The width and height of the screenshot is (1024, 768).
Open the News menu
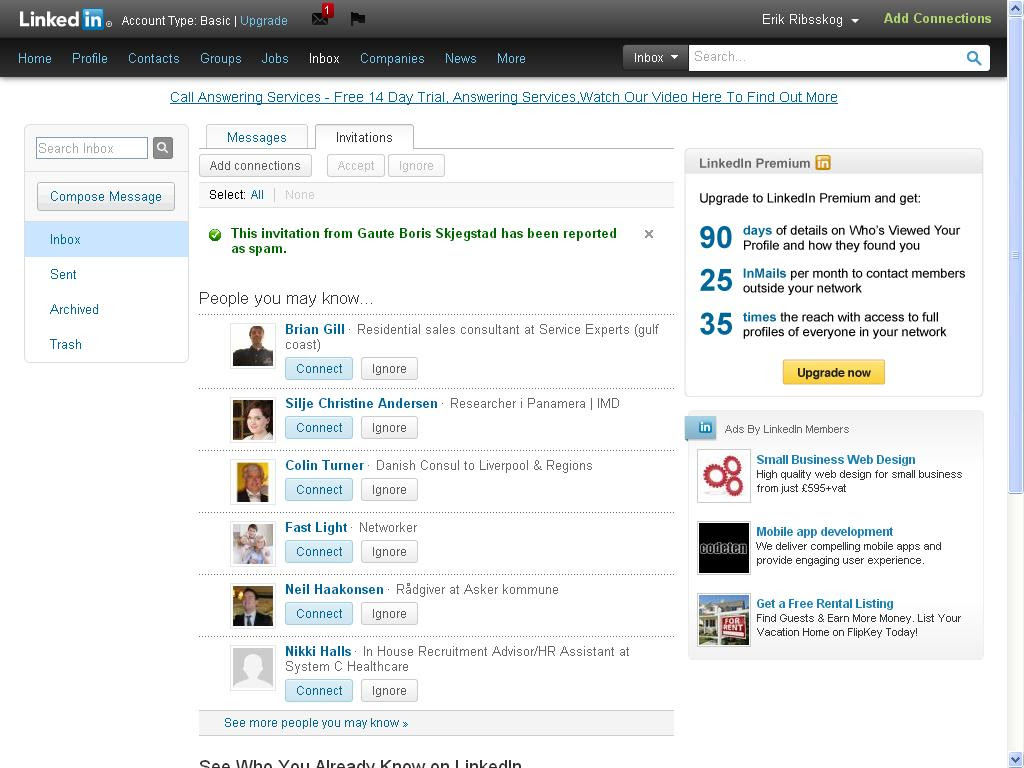pos(460,58)
